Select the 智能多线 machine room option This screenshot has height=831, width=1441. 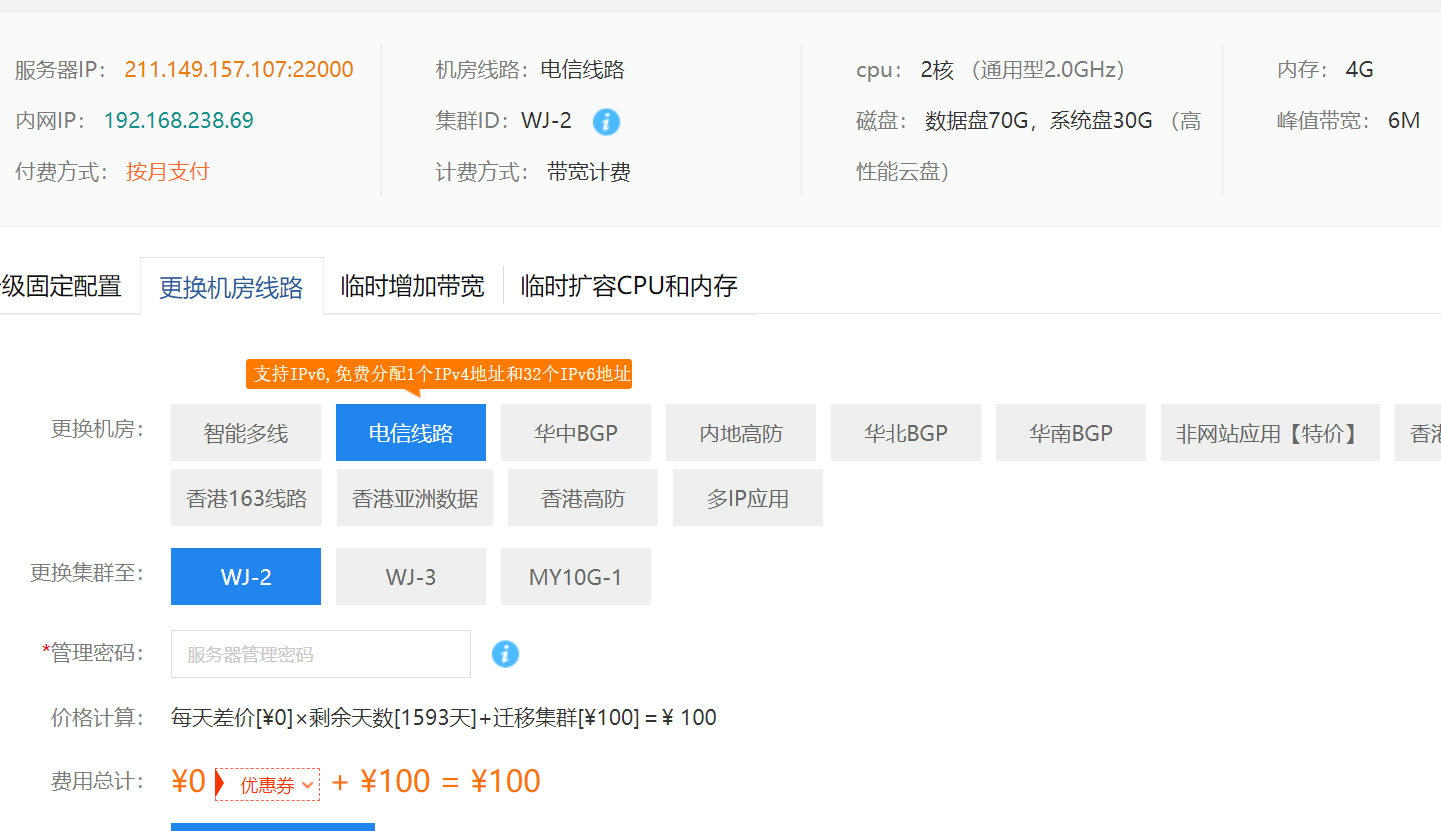click(x=246, y=432)
